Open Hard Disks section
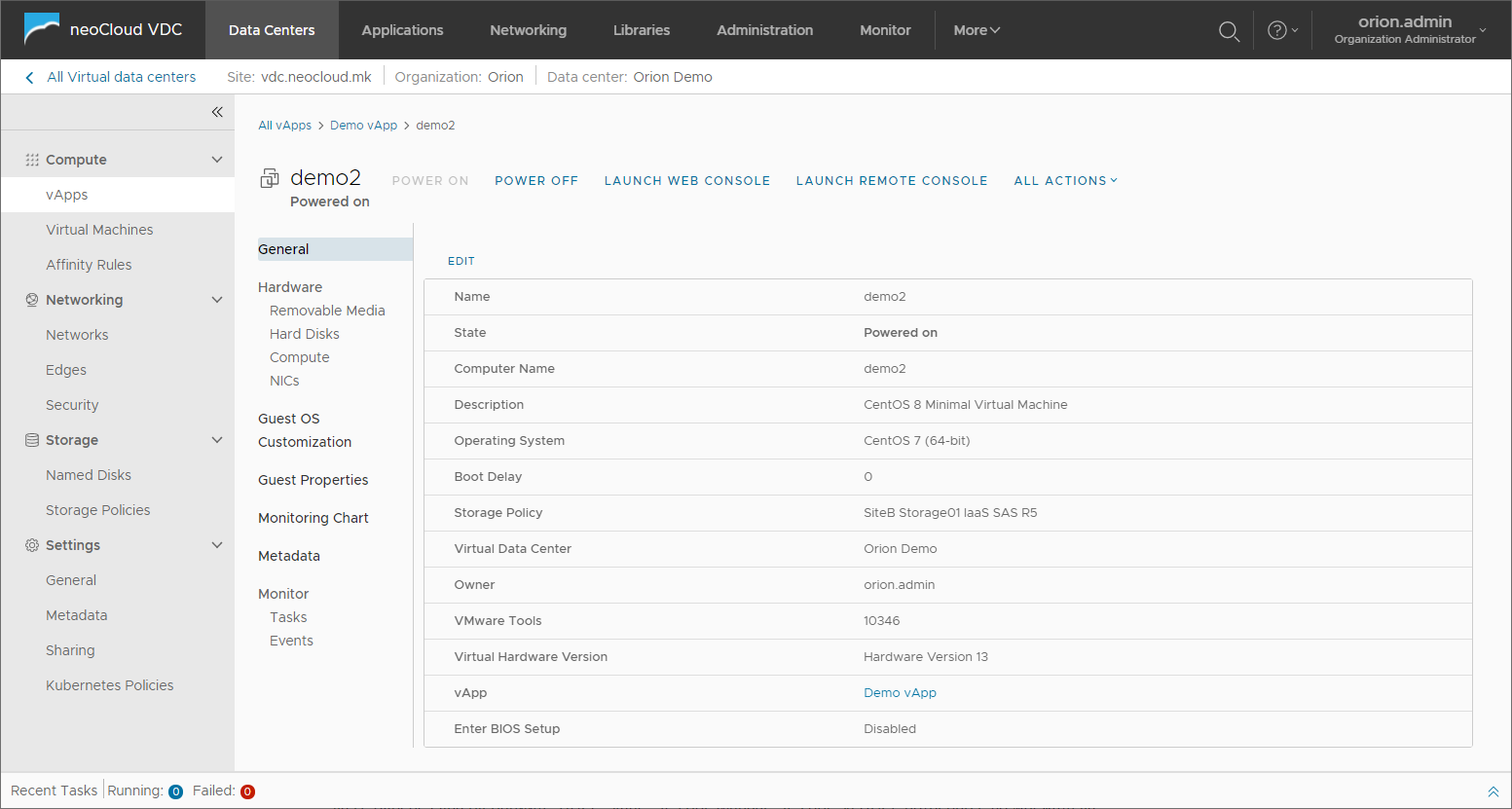Viewport: 1512px width, 809px height. (x=305, y=334)
